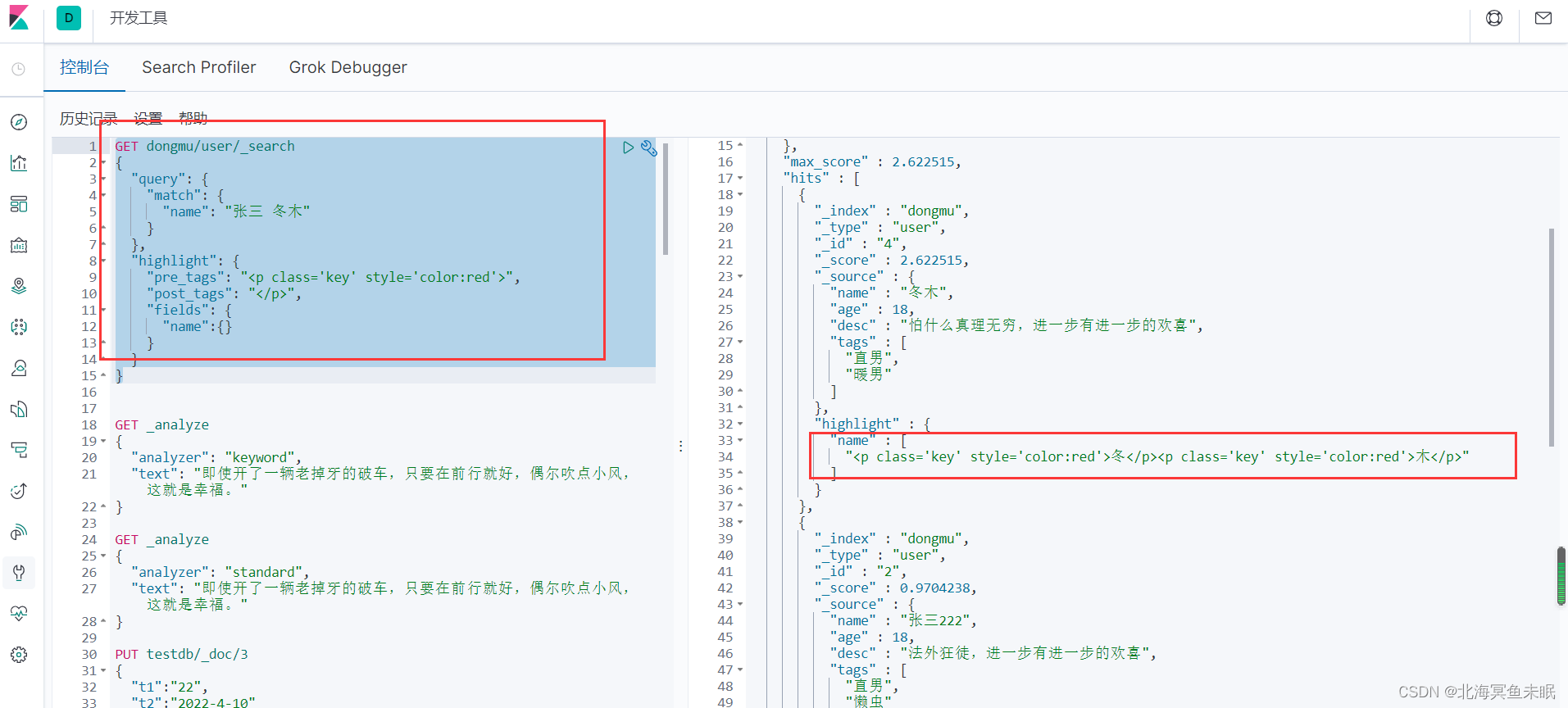Click the "name": "张三 冬木" line
Screen dimensions: 1568x708
[x=236, y=212]
